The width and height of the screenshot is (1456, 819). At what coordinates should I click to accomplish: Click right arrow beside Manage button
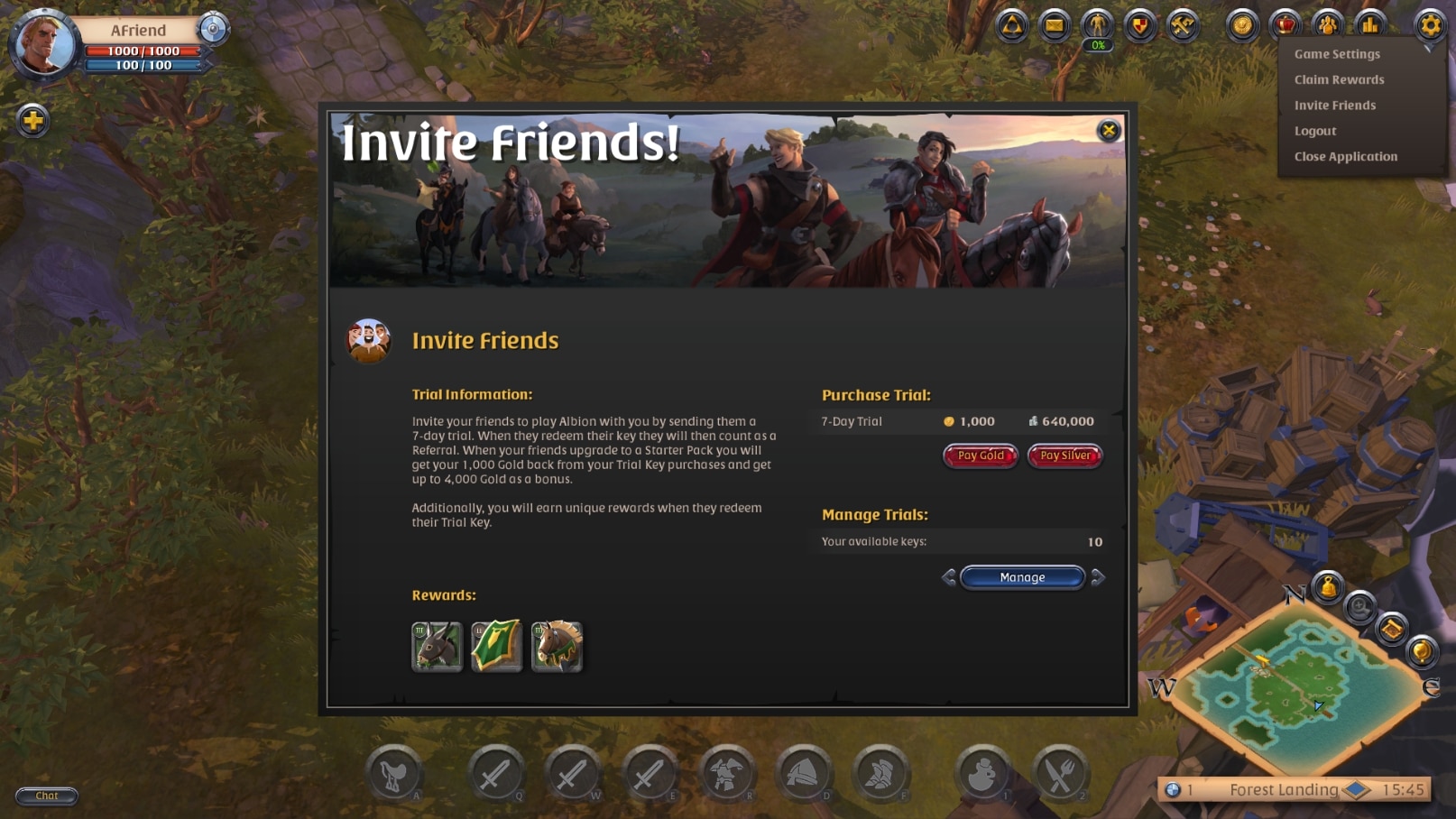[1098, 577]
